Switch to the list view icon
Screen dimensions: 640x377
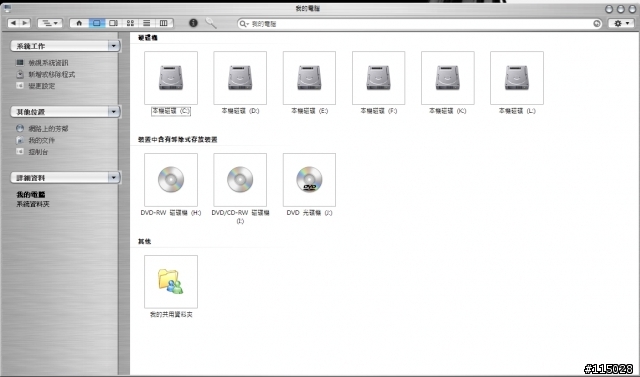(x=147, y=23)
